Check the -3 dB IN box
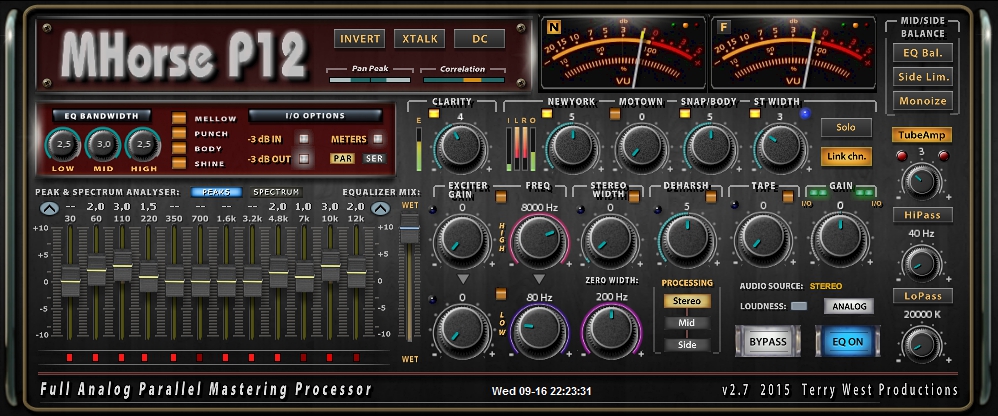Viewport: 998px width, 416px height. [x=304, y=139]
